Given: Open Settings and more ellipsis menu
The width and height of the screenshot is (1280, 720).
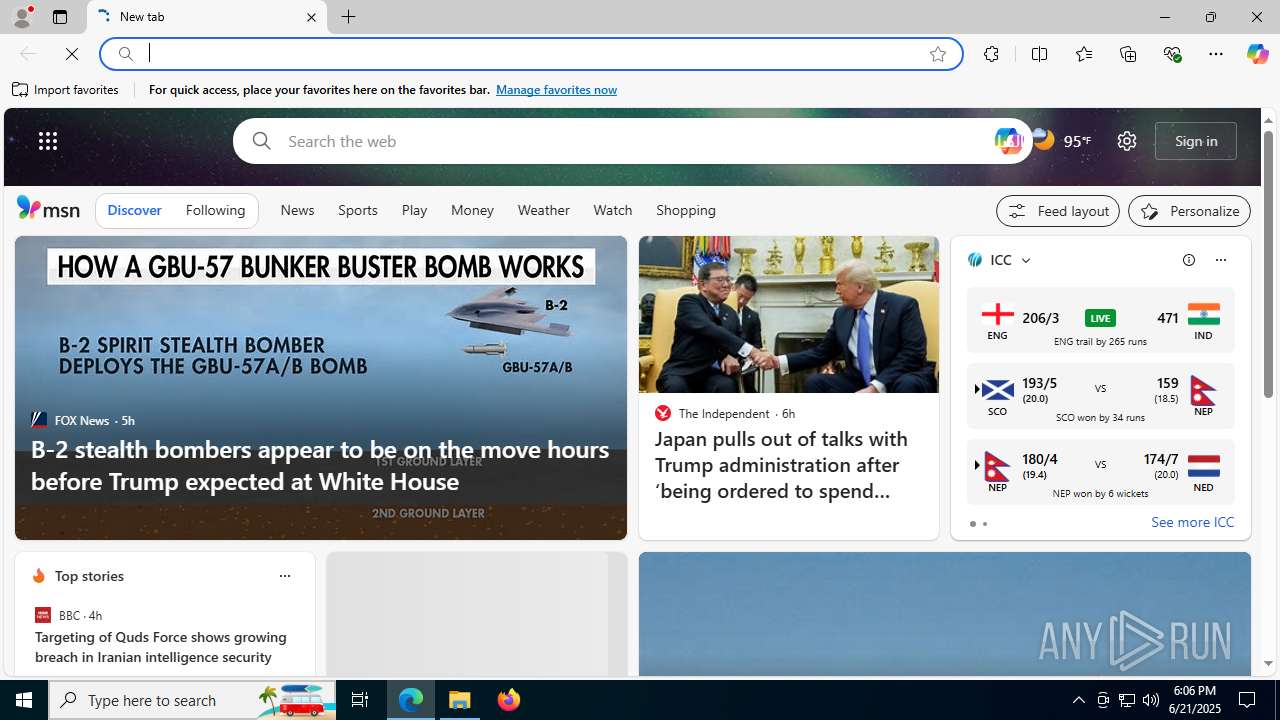Looking at the screenshot, I should tap(1215, 54).
